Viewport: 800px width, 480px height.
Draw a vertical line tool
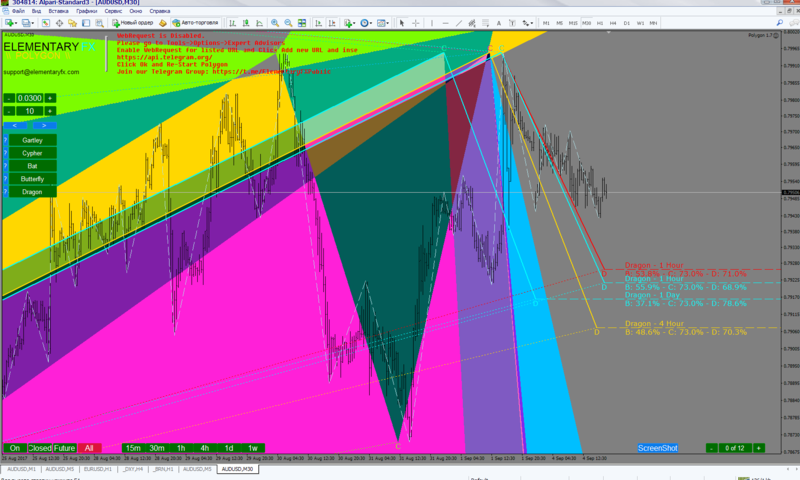(432, 23)
